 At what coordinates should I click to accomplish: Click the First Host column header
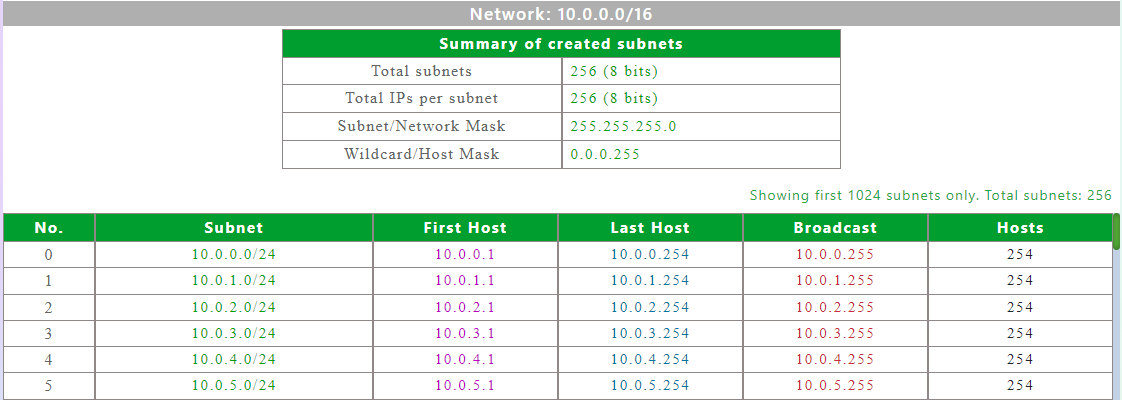point(465,228)
